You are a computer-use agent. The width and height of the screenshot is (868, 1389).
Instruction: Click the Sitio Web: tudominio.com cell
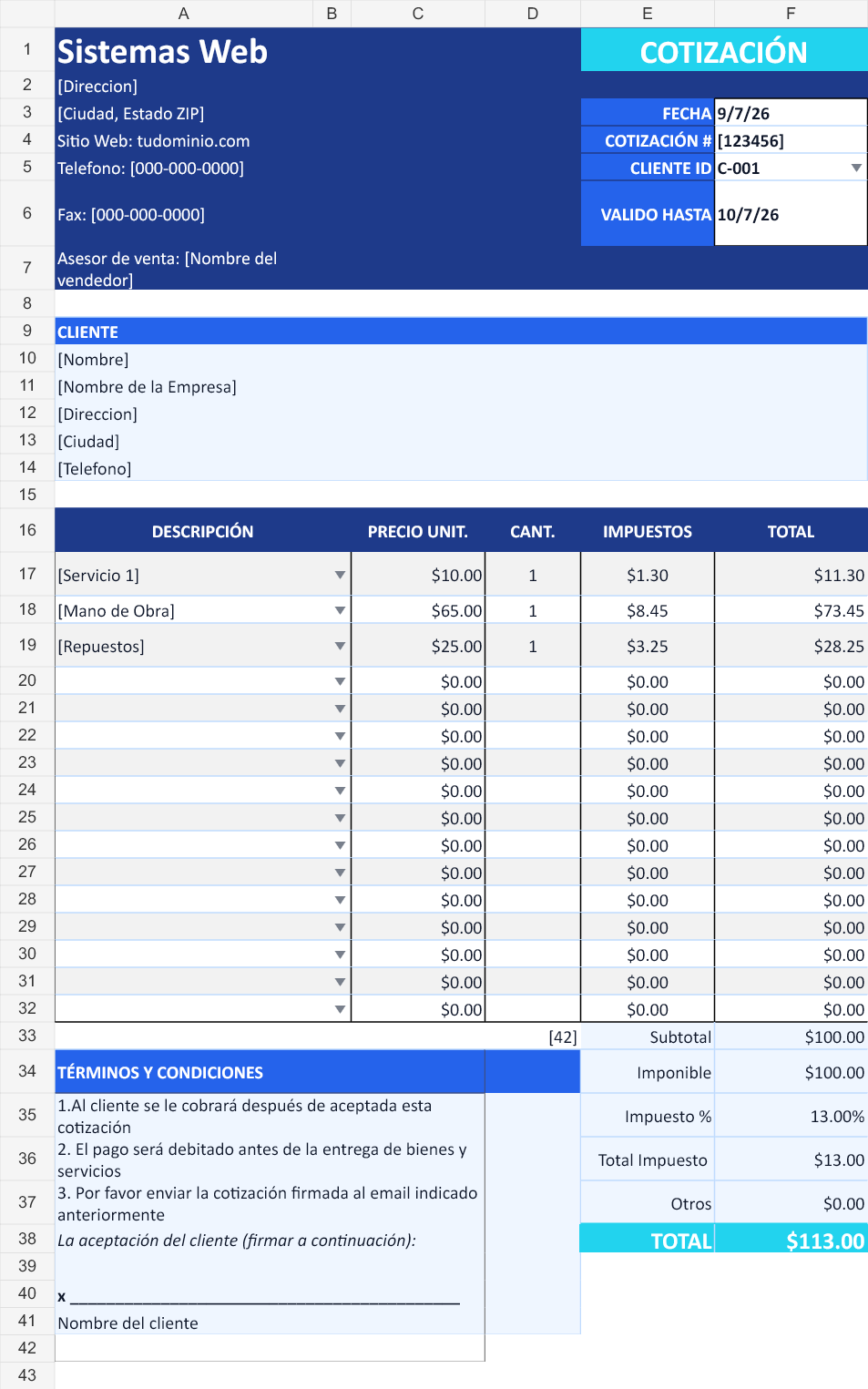184,140
